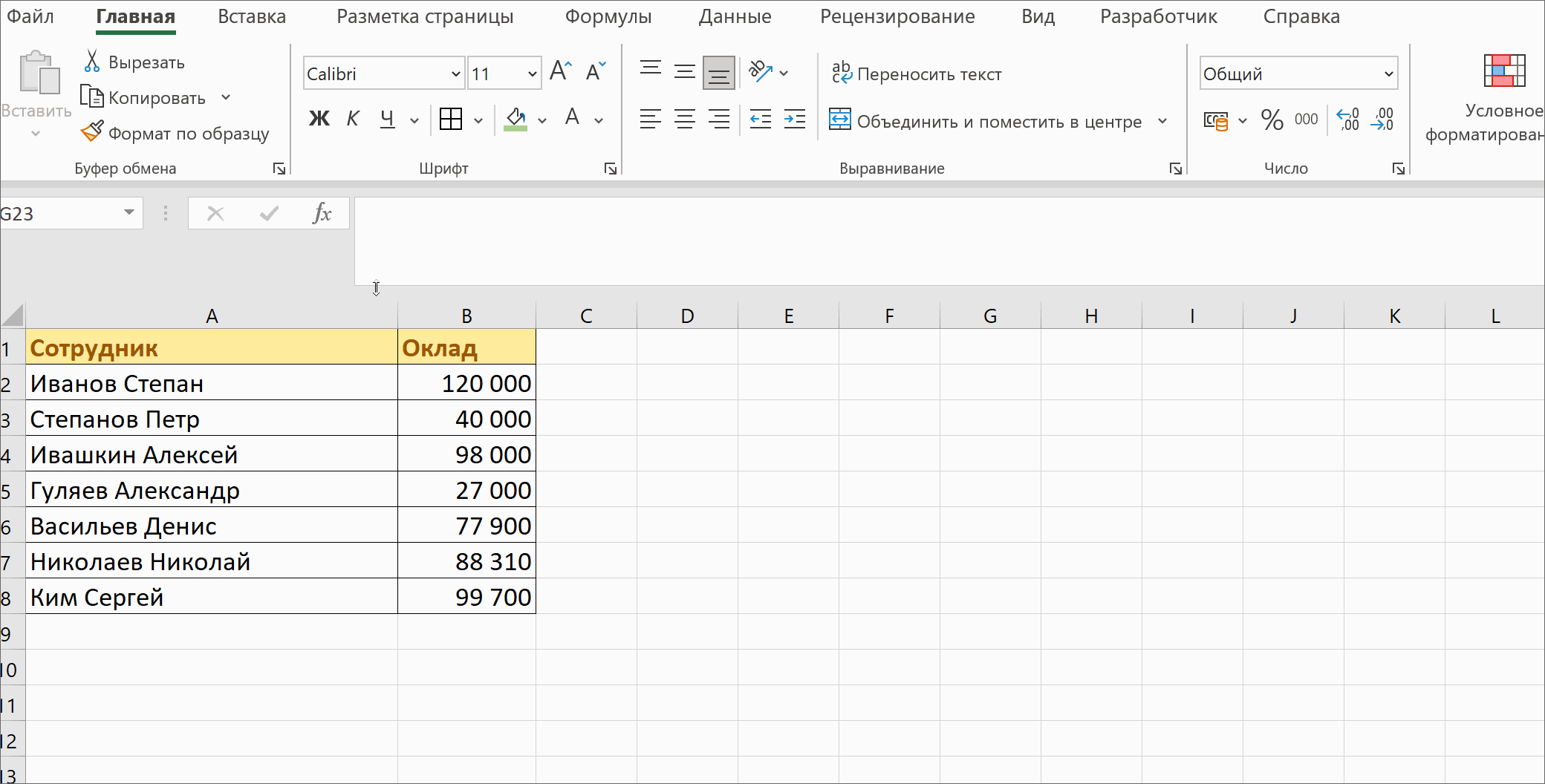Click the Cut (Вырезать) scissors icon

[x=92, y=62]
